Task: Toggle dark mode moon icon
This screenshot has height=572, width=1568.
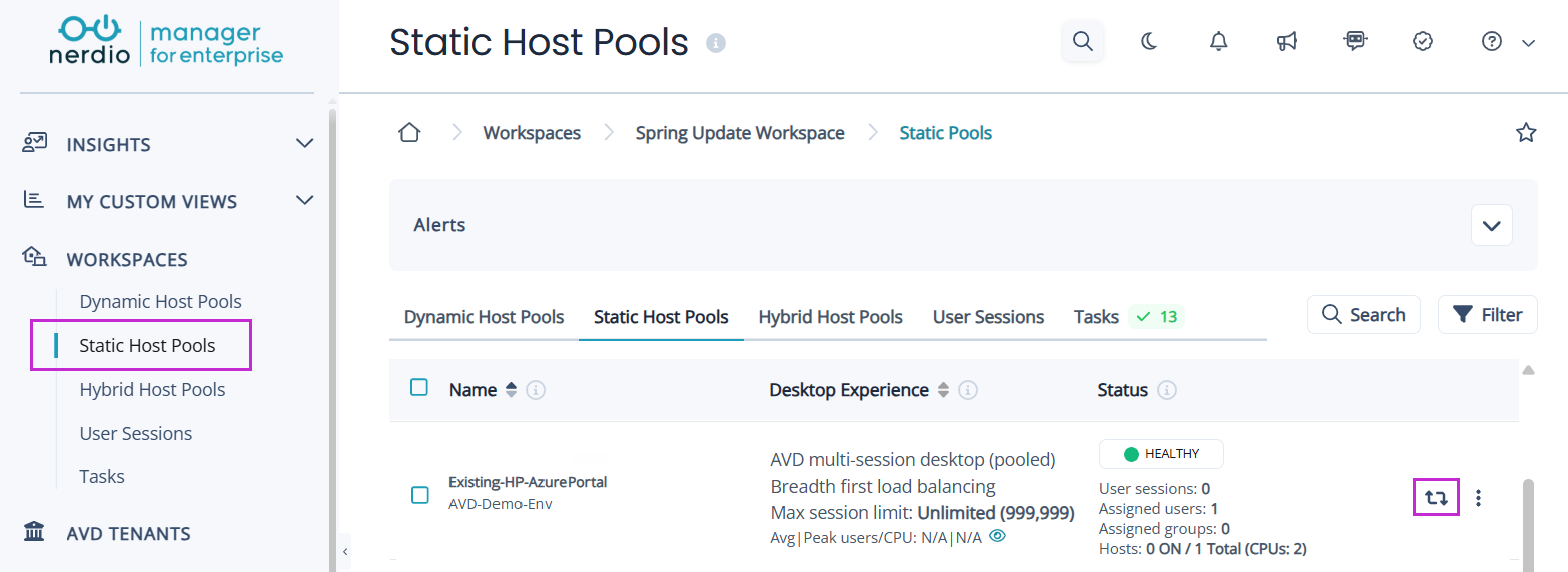Action: (x=1150, y=41)
